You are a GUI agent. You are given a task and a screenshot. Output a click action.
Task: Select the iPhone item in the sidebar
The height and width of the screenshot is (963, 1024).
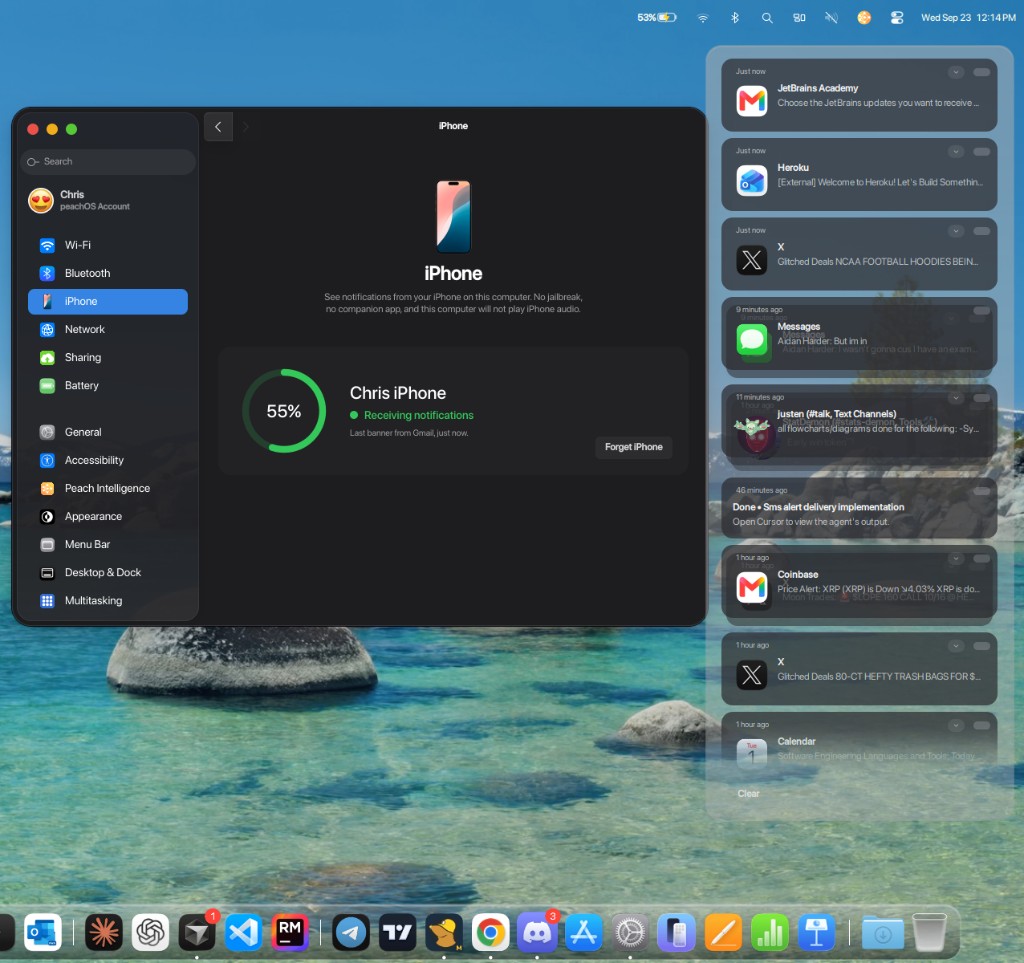click(108, 302)
